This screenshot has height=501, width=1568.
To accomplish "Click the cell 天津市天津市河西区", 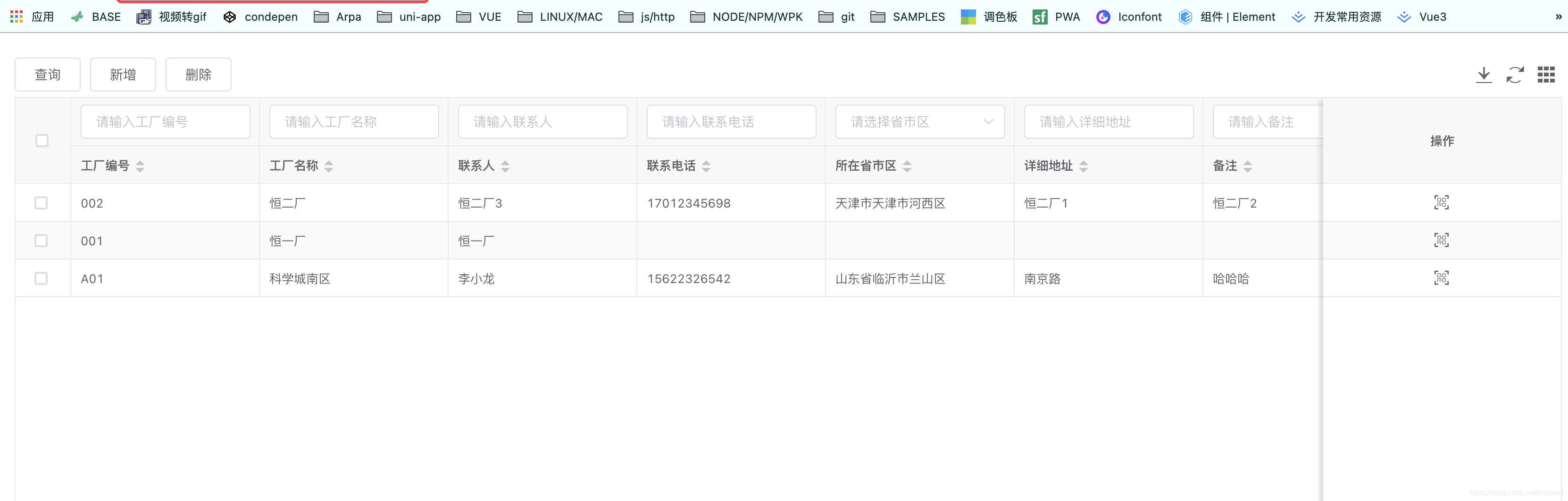I will pos(891,203).
